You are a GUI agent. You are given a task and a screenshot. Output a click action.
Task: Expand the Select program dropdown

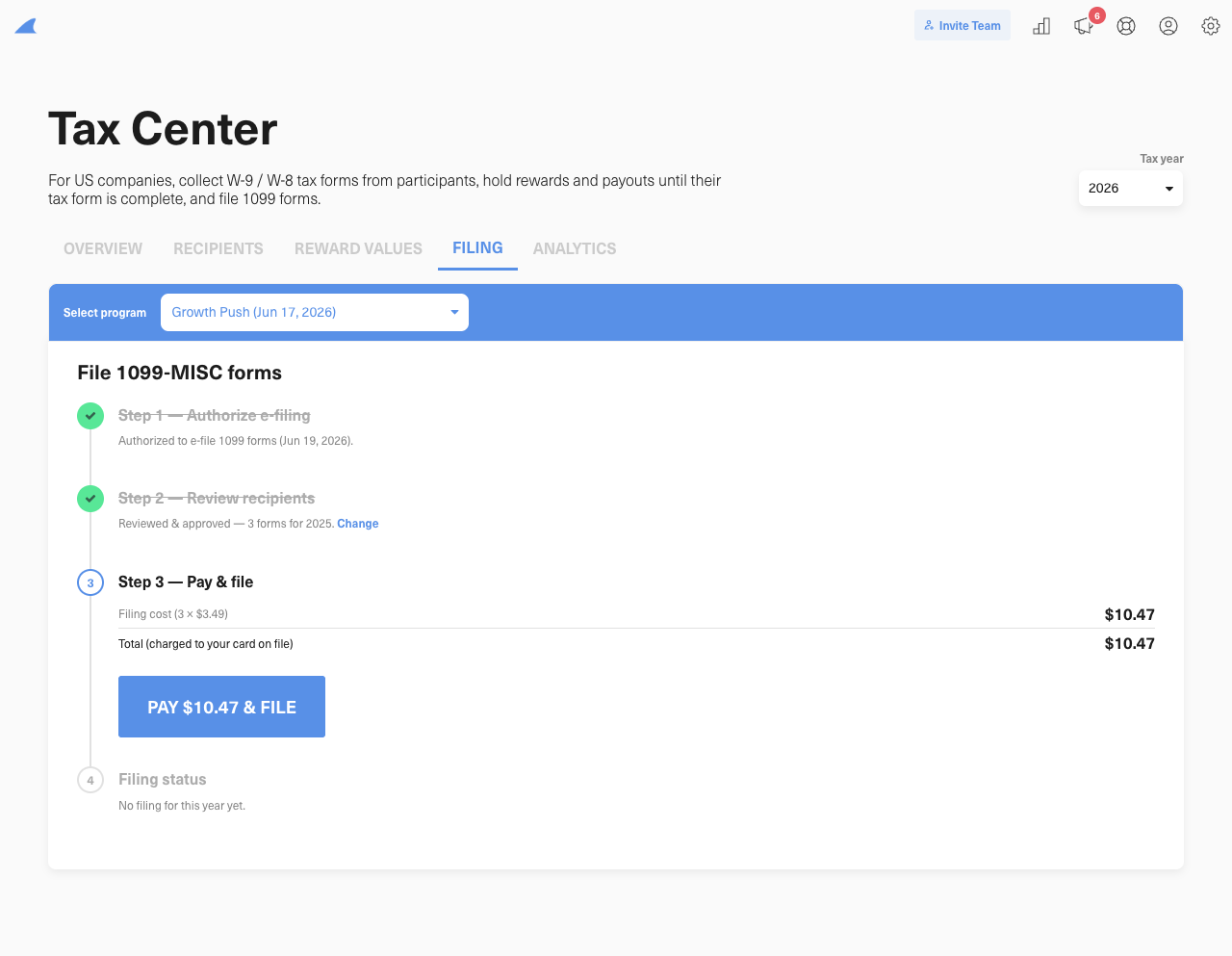[x=315, y=312]
